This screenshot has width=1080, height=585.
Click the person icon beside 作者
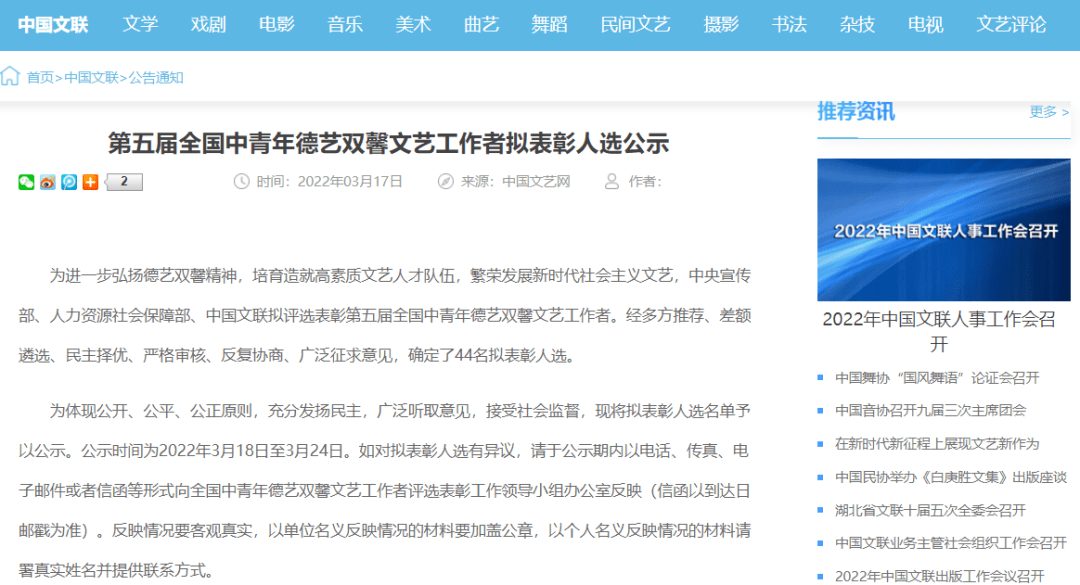point(612,181)
